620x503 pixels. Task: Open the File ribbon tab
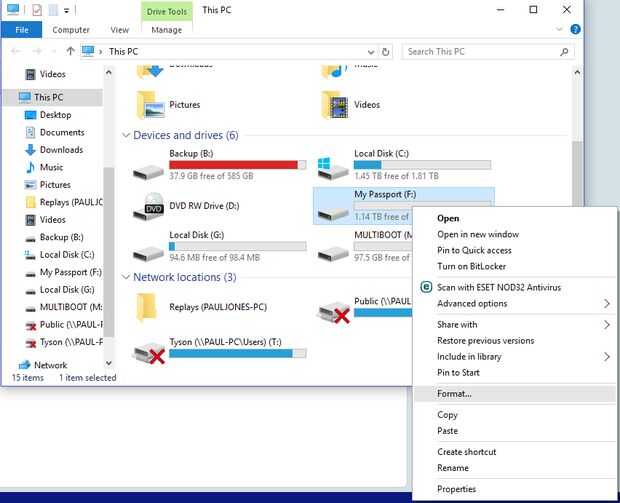21,30
